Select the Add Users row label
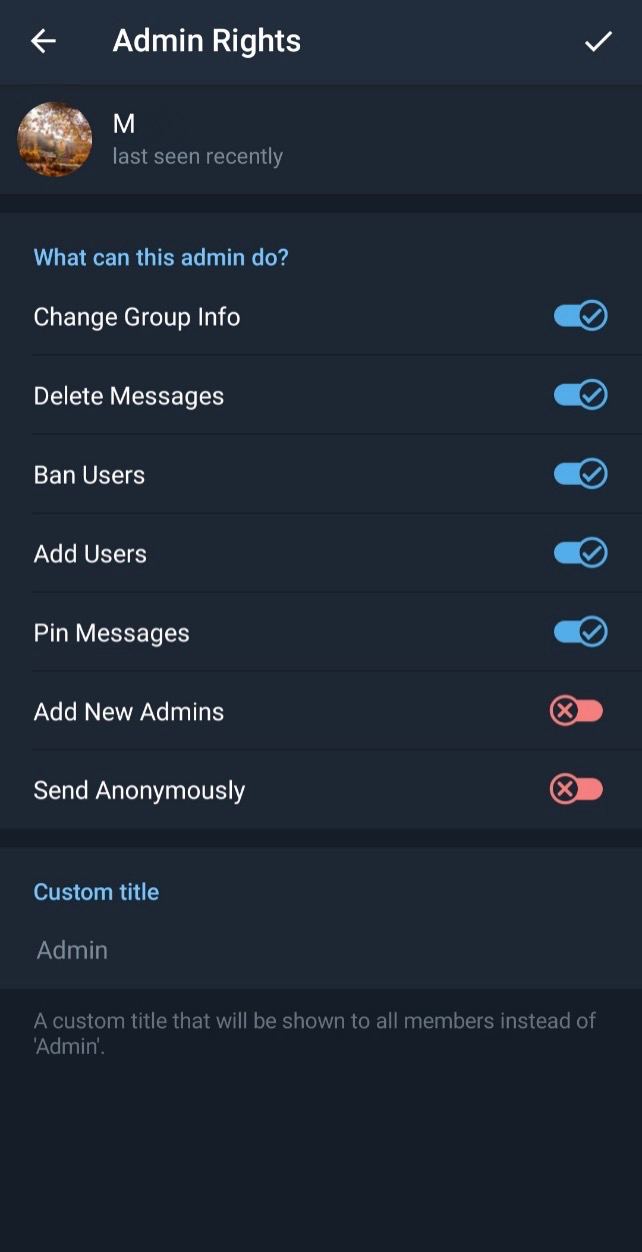 click(x=90, y=554)
